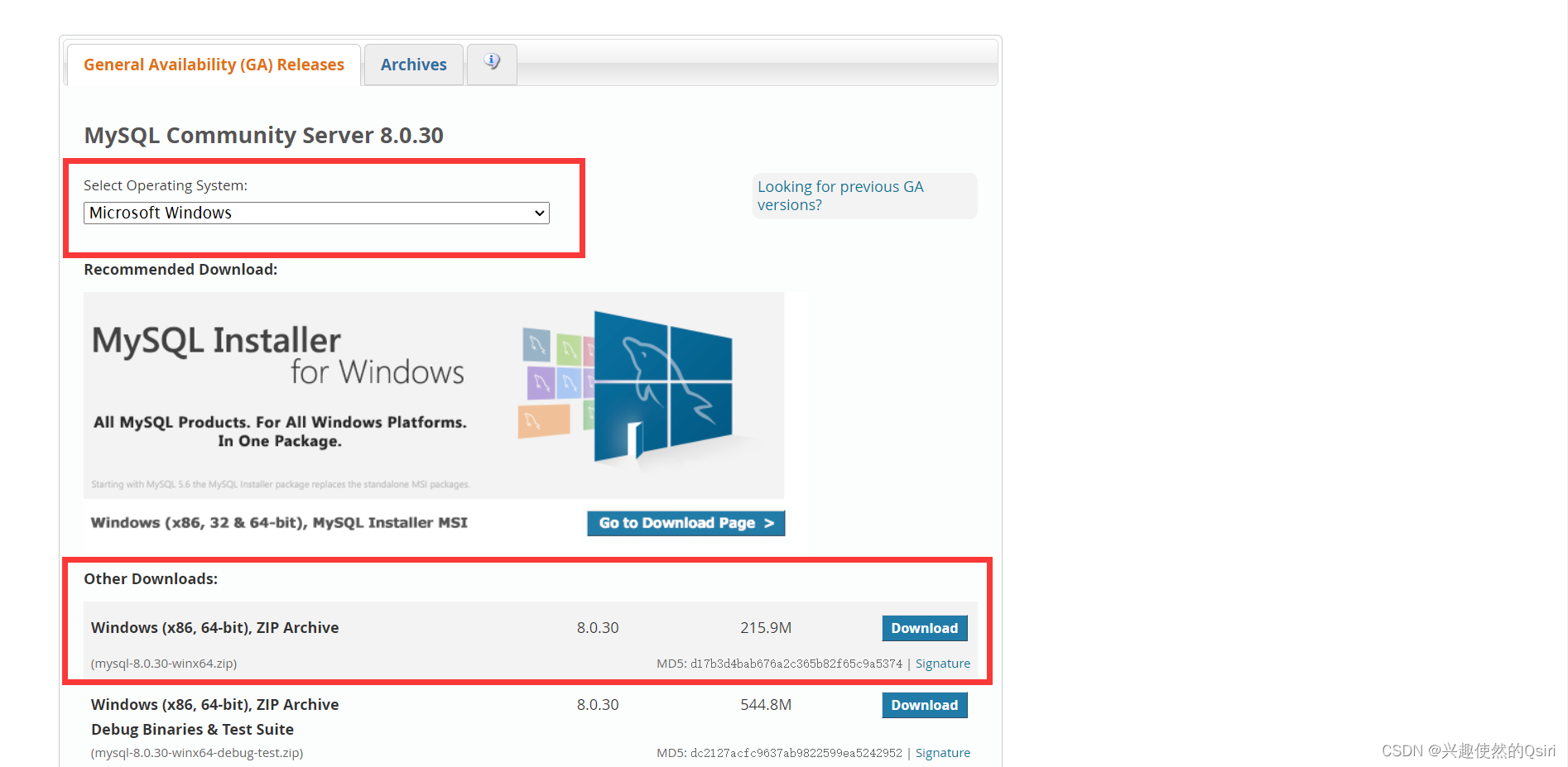Click the MD5 hash starting with dc2127ac
Screen dimensions: 1568x767
[x=796, y=753]
